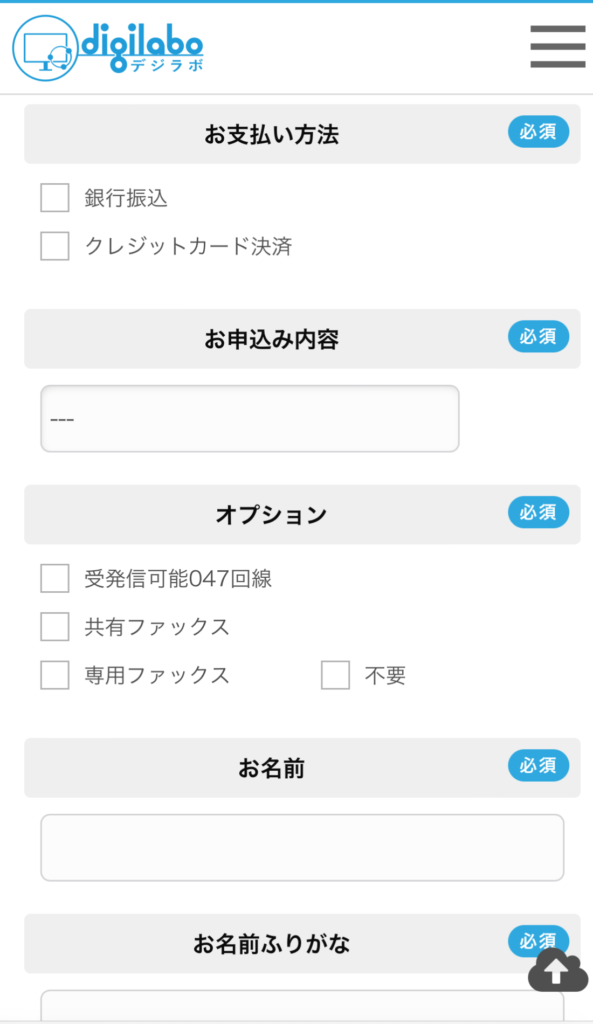Click the 必須 badge beside お申込み内容
The image size is (593, 1024).
coord(538,336)
